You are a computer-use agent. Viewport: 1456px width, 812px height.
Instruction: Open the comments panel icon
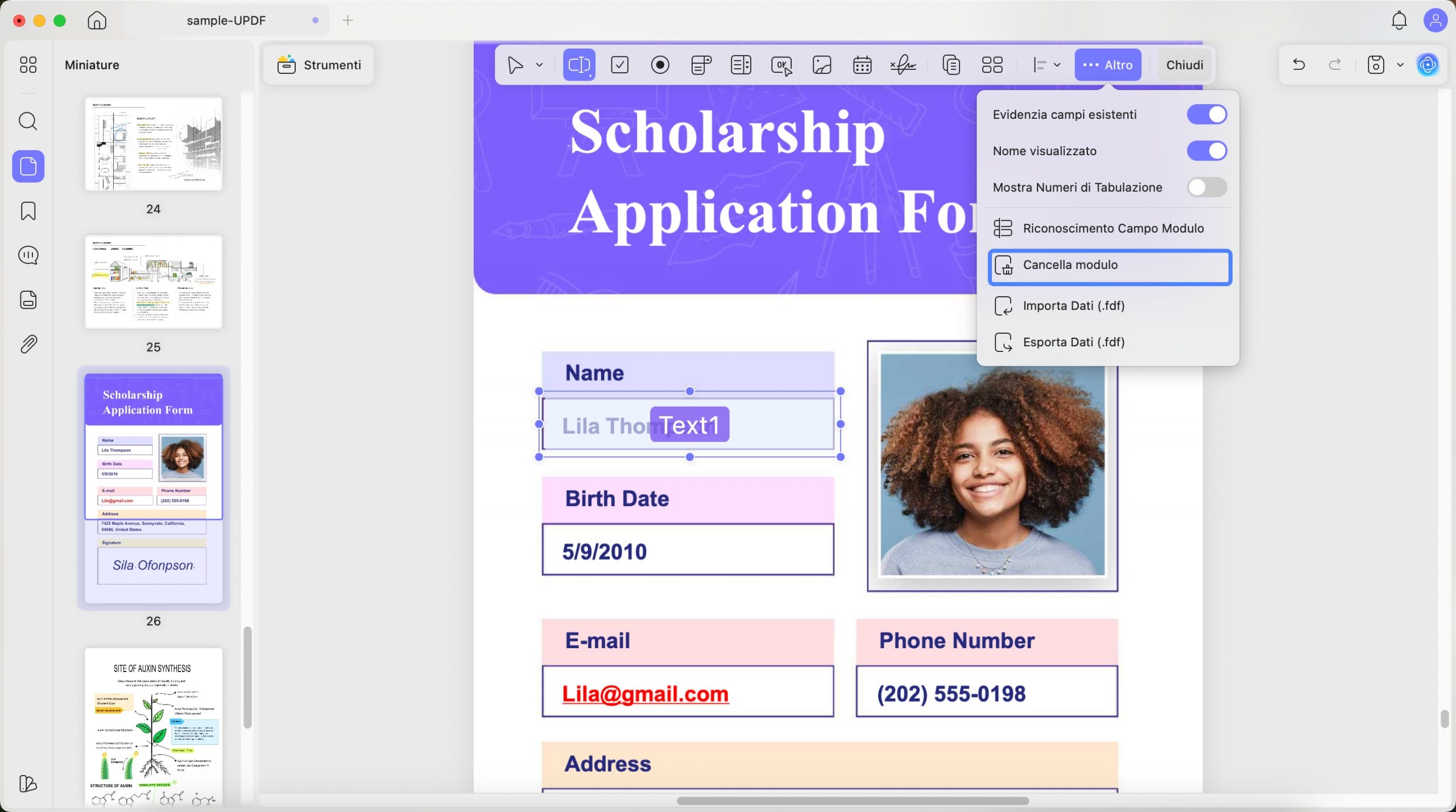[x=28, y=255]
